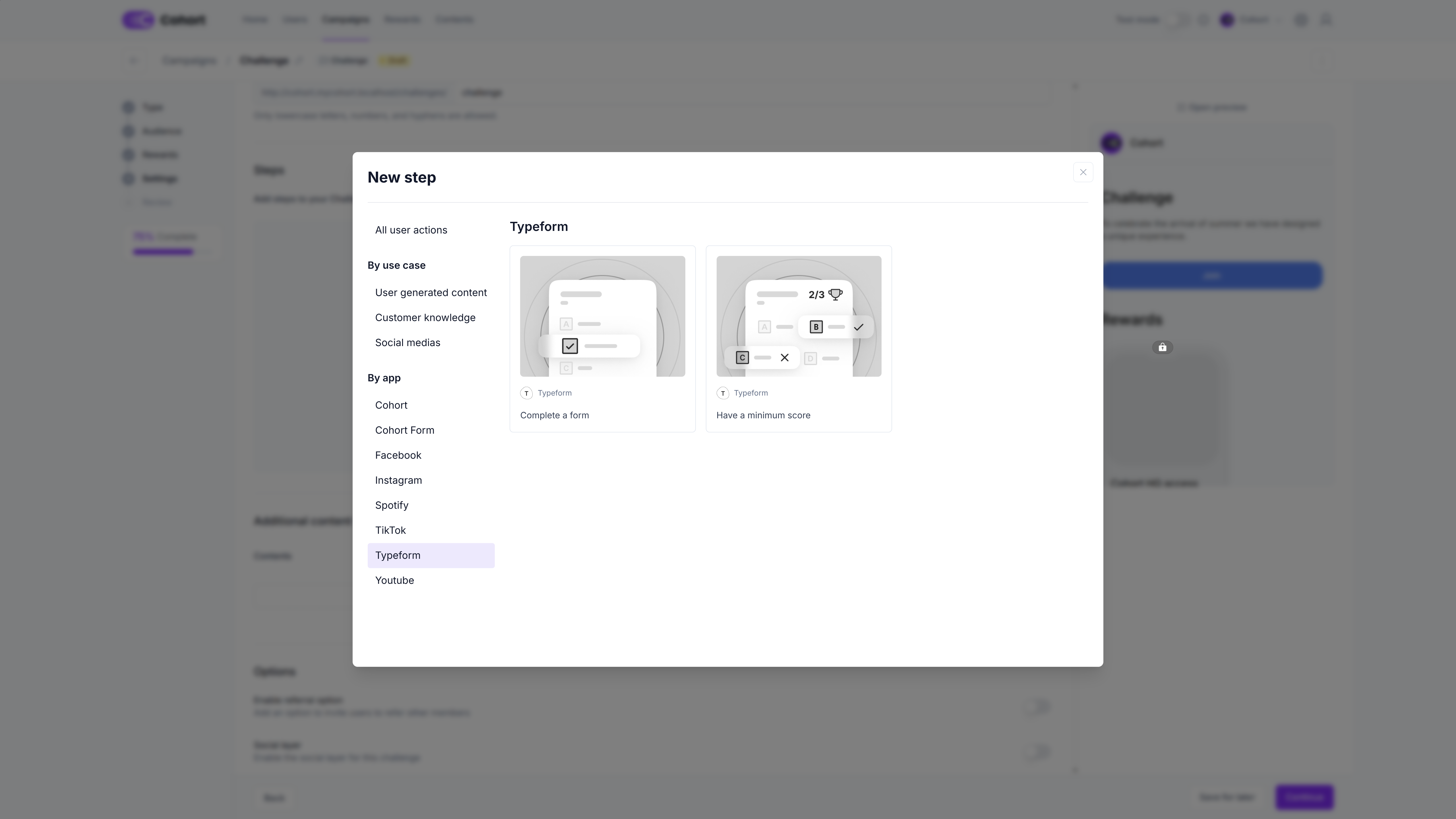Select All user actions filter

(x=411, y=230)
